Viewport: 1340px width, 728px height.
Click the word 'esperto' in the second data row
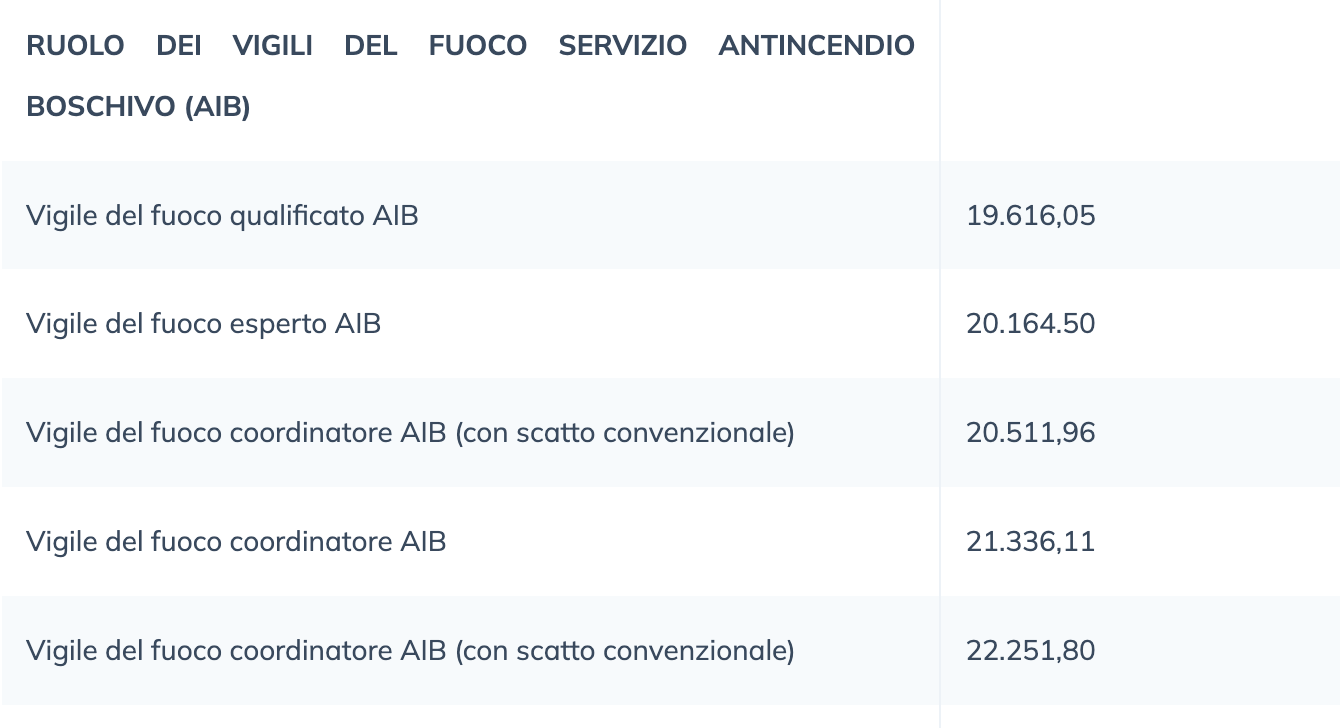pos(278,324)
